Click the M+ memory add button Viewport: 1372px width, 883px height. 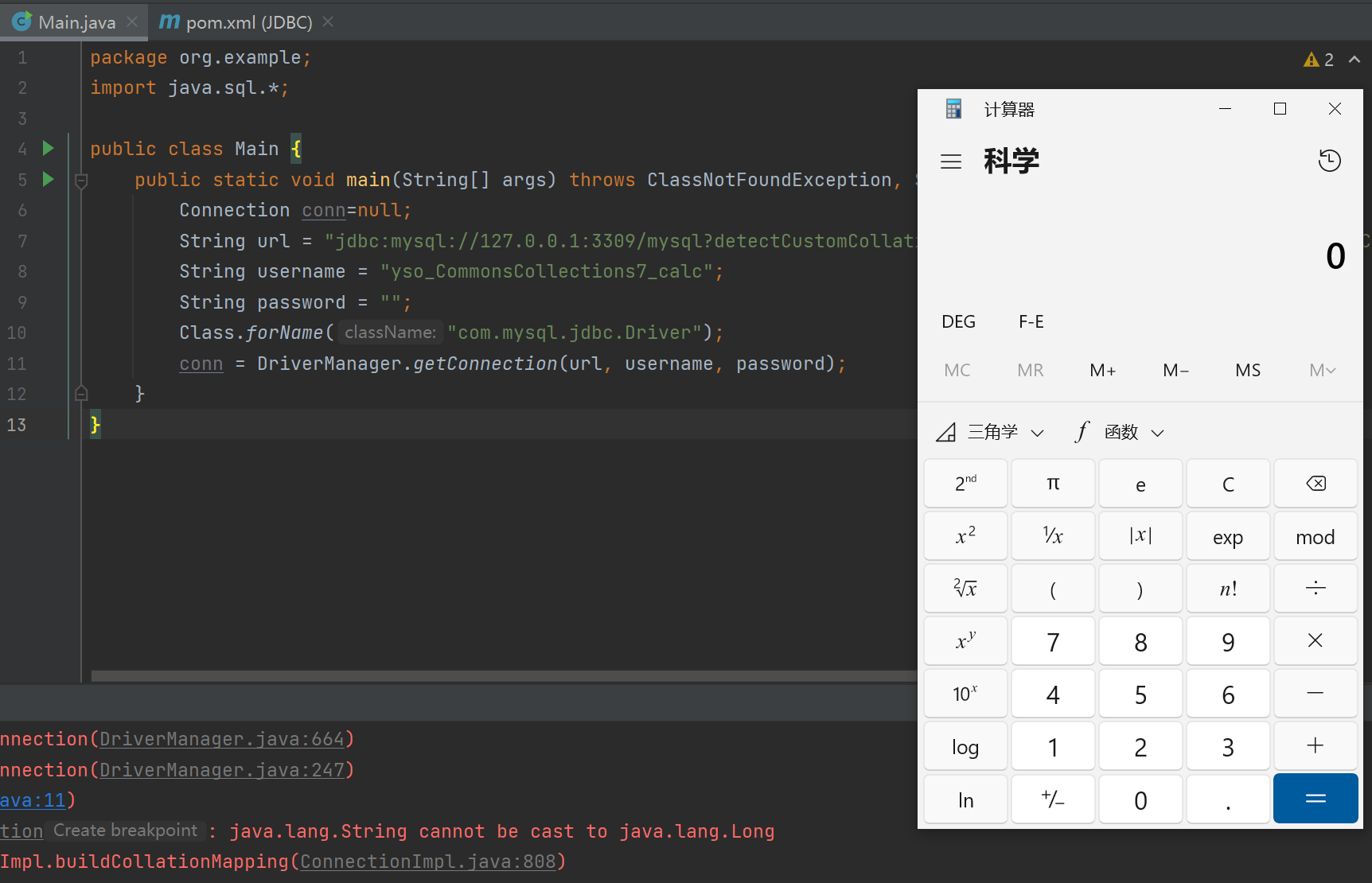pyautogui.click(x=1103, y=370)
